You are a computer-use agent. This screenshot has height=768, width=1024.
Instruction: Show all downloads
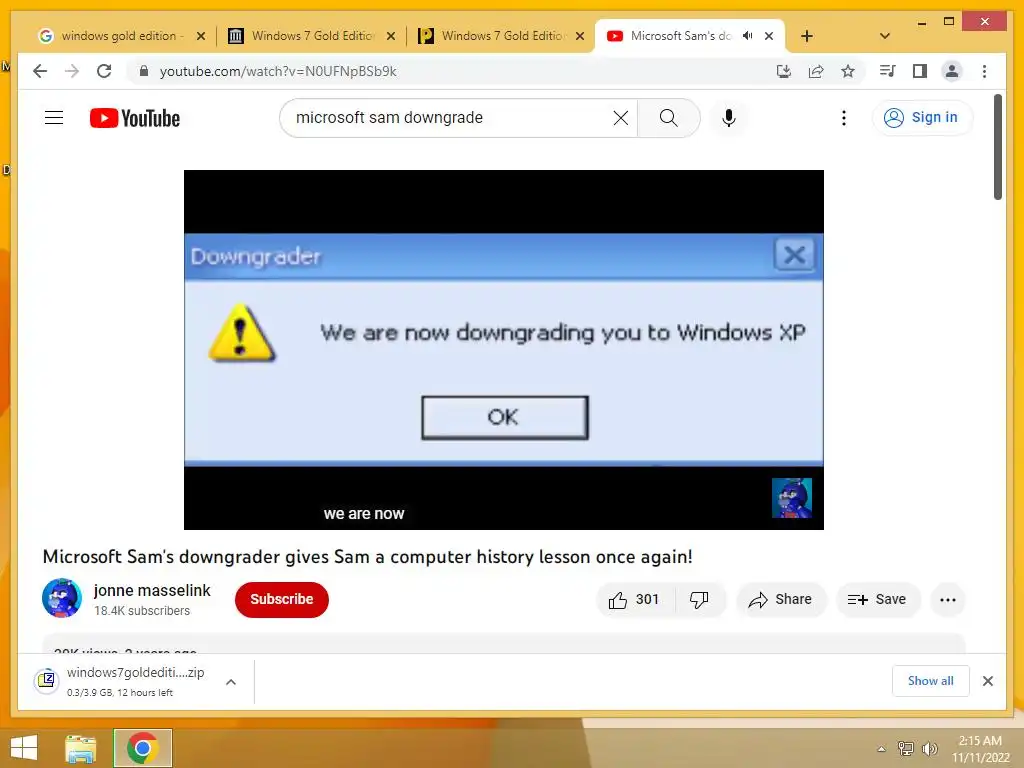tap(931, 681)
